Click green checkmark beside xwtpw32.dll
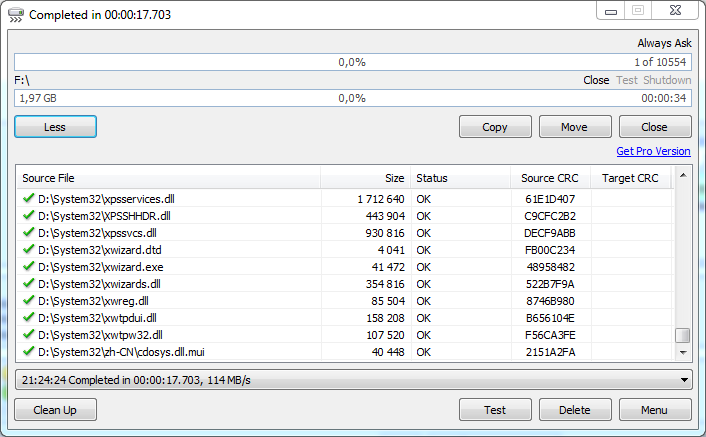 pyautogui.click(x=29, y=334)
